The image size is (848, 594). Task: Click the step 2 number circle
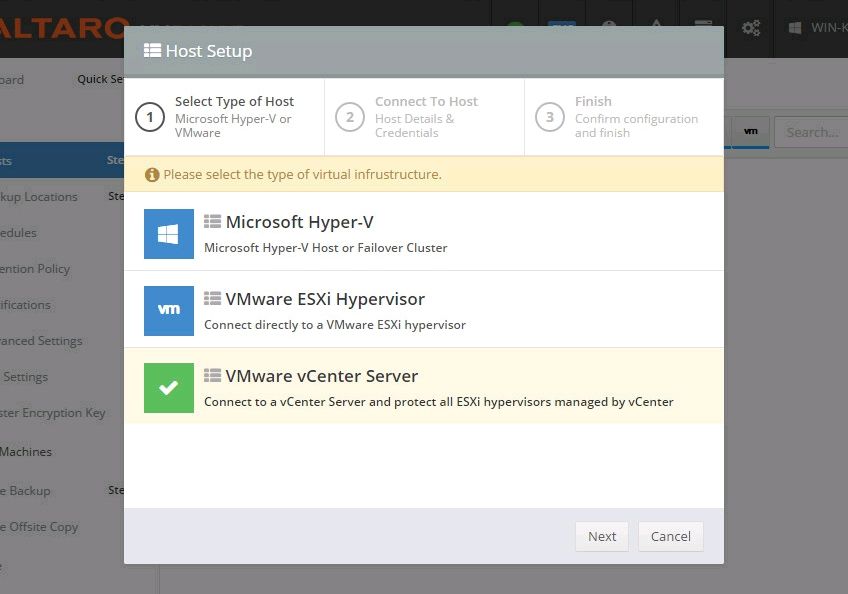pyautogui.click(x=350, y=117)
